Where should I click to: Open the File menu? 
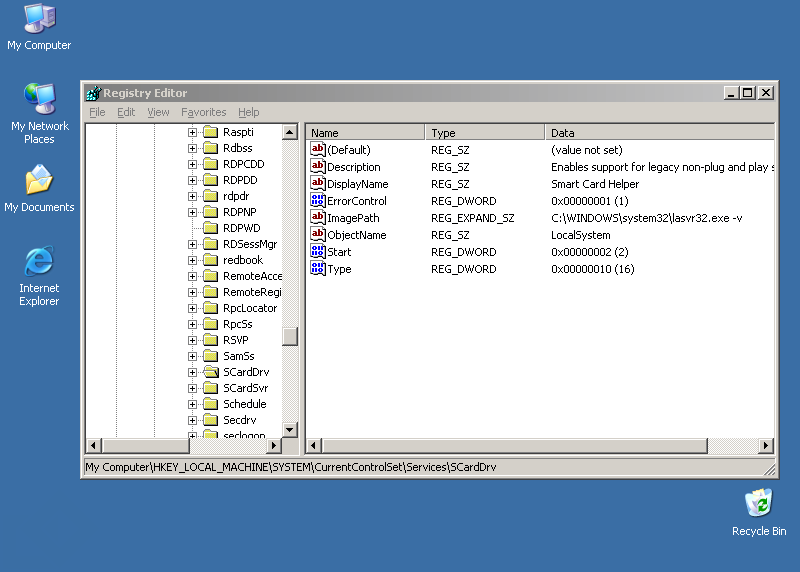(97, 112)
